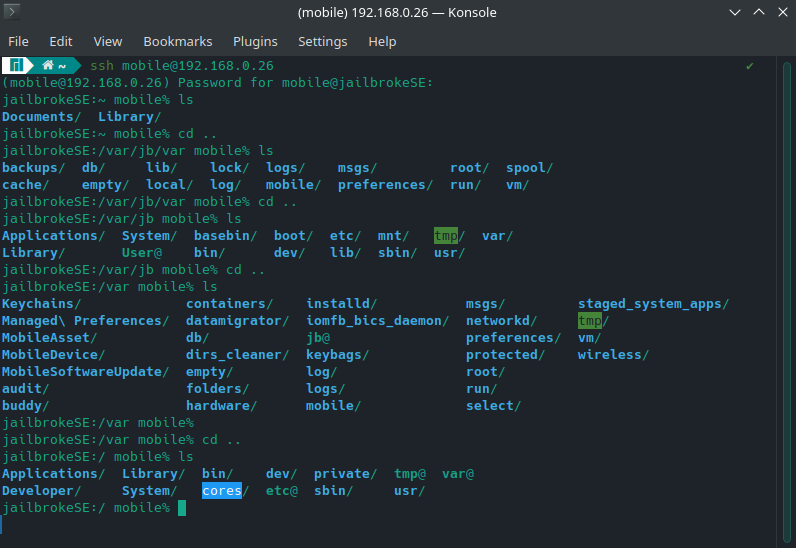Open the Help menu
This screenshot has height=548, width=796.
[x=382, y=41]
